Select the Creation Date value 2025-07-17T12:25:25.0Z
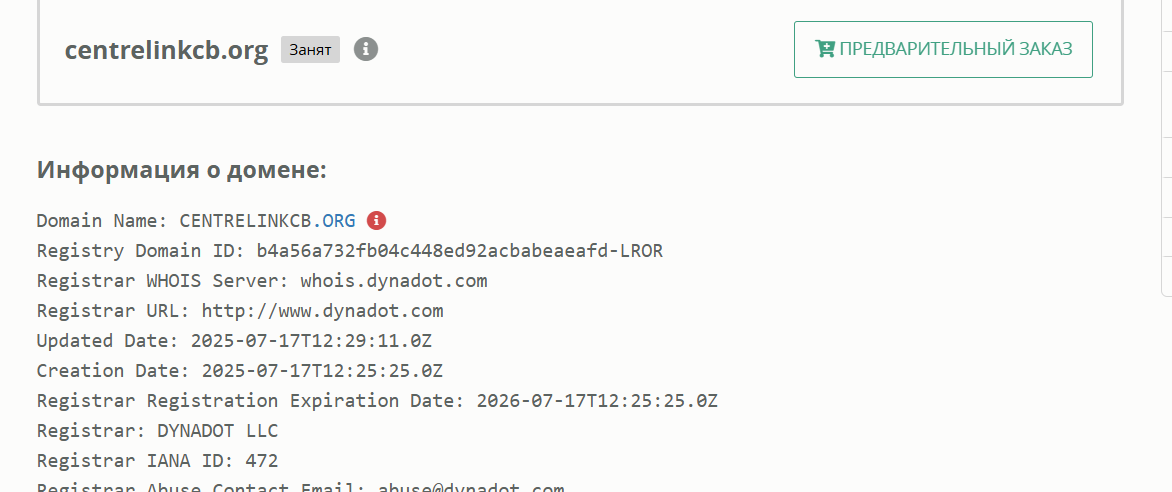Viewport: 1172px width, 492px height. (322, 371)
